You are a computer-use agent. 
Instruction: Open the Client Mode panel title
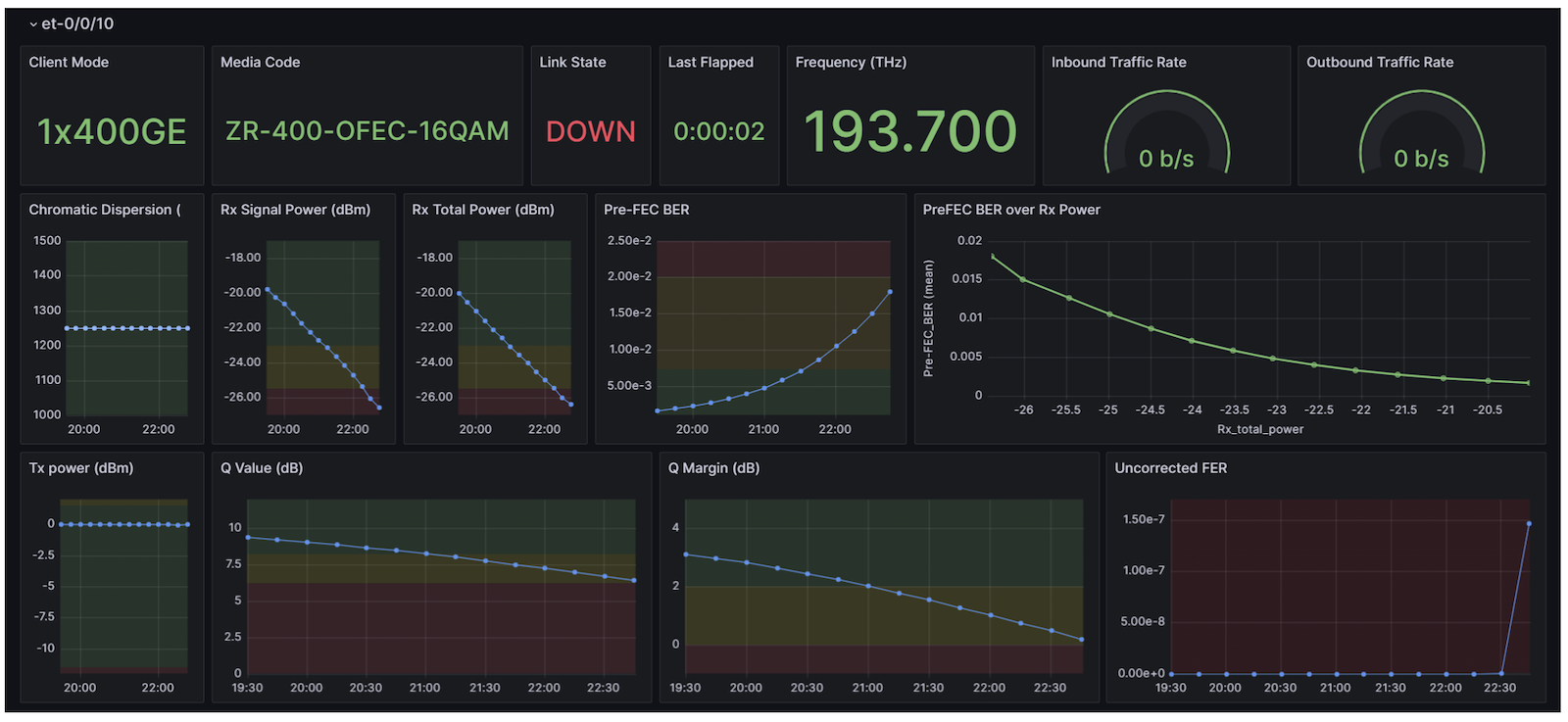click(69, 62)
